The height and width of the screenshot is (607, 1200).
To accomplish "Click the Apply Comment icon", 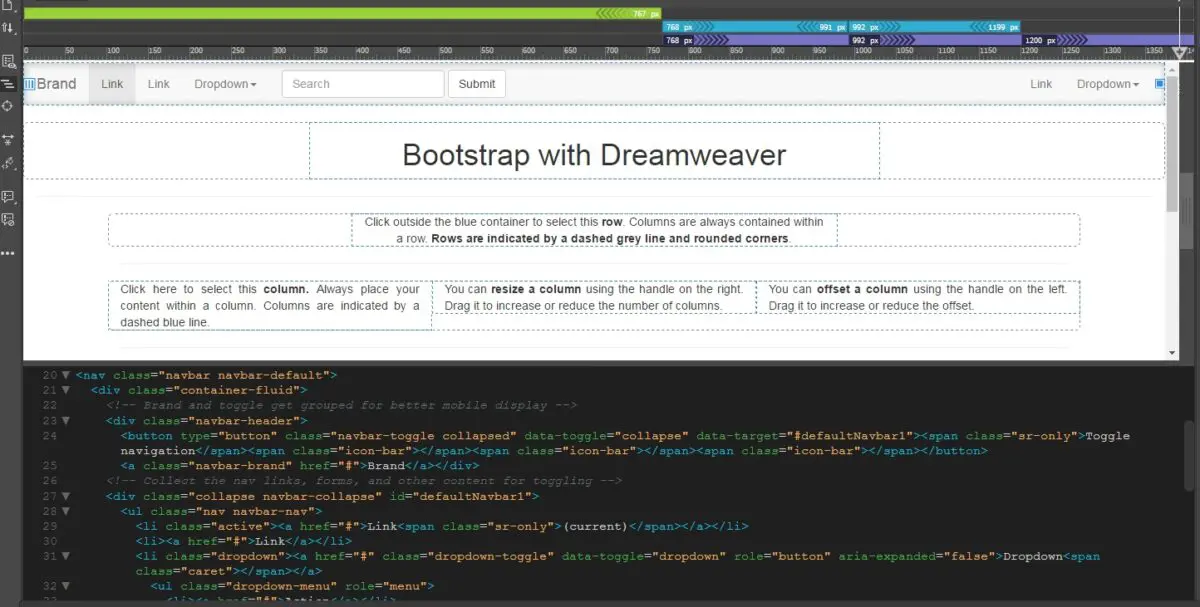I will [x=8, y=196].
